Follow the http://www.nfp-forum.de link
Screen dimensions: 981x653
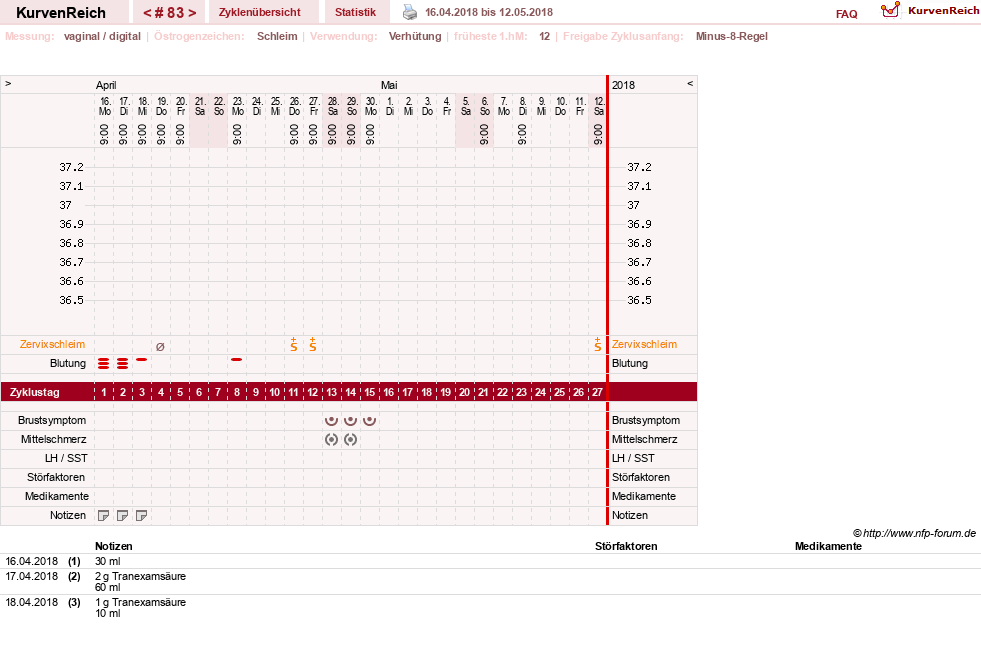[919, 533]
